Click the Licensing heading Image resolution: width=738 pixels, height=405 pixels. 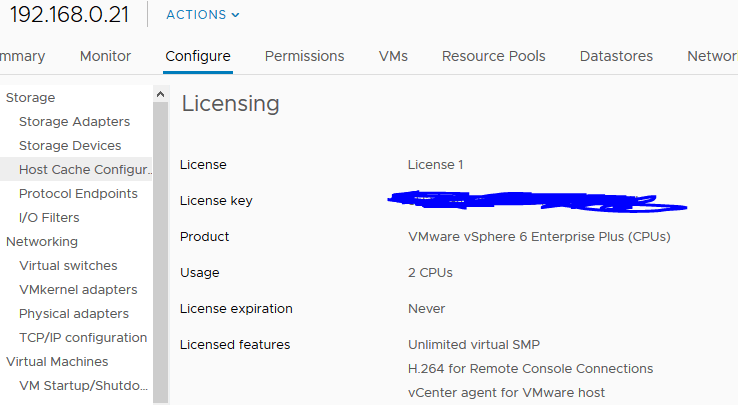[x=231, y=104]
